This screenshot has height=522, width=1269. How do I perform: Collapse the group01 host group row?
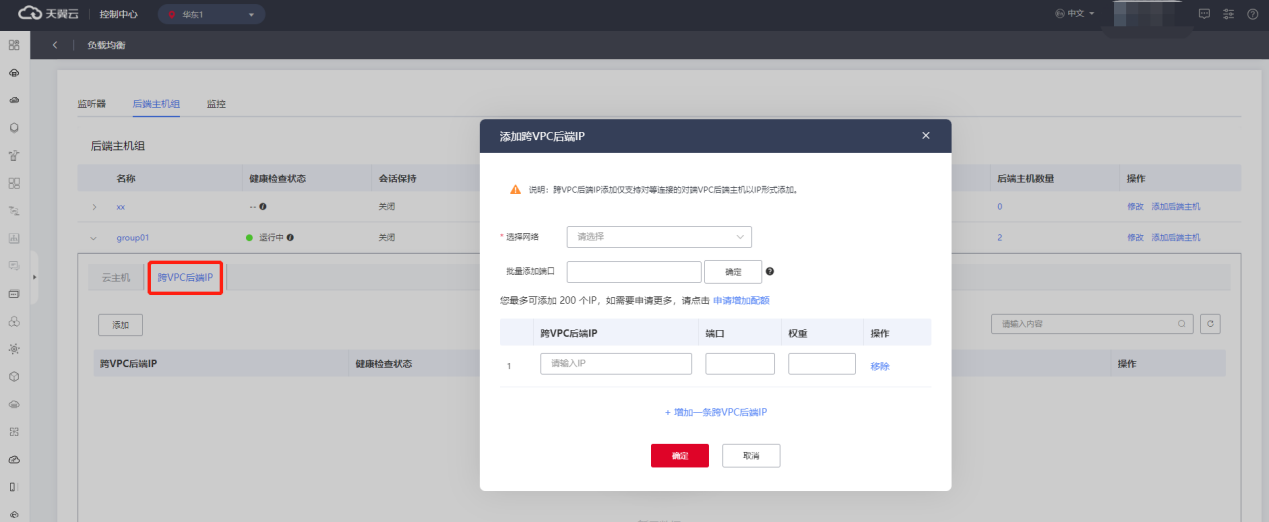click(x=94, y=238)
